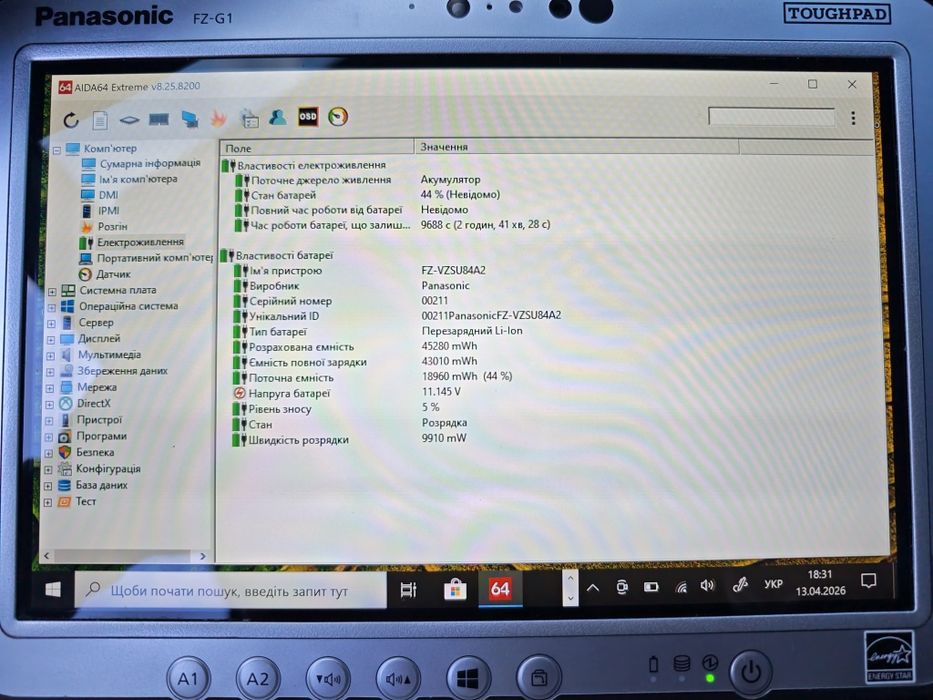933x700 pixels.
Task: Click the taskbar search box
Action: 230,590
